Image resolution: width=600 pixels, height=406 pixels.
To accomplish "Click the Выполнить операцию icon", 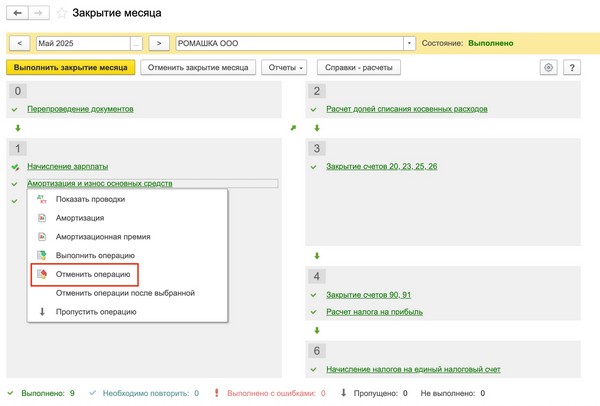I will coord(42,256).
